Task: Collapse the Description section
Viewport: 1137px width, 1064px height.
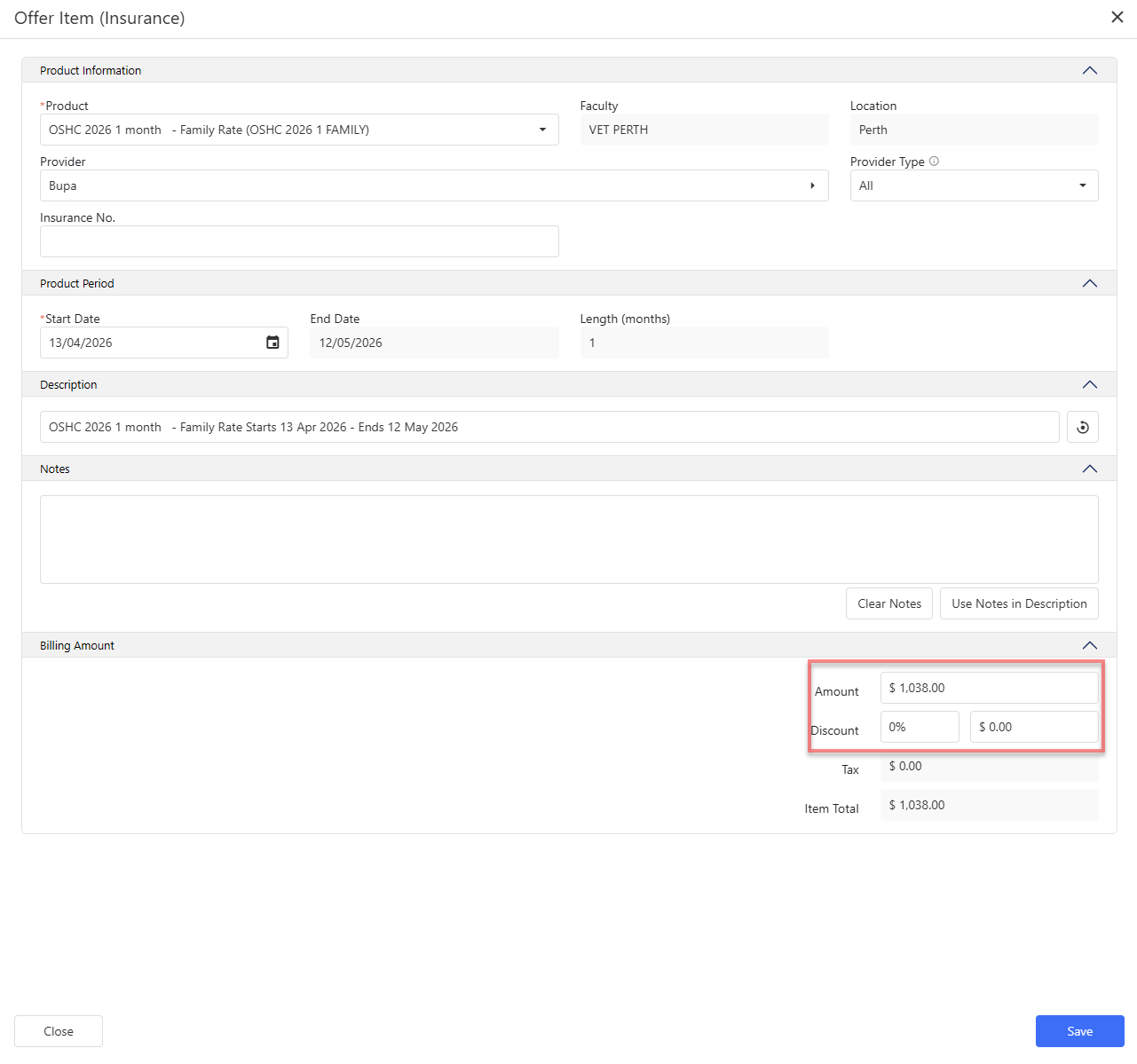Action: coord(1089,385)
